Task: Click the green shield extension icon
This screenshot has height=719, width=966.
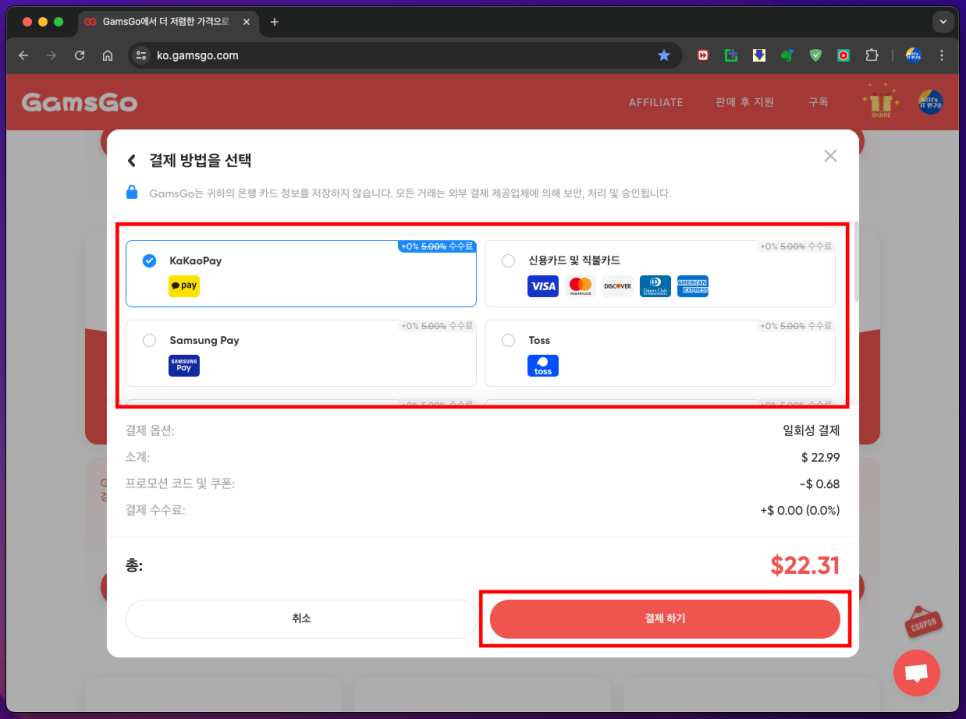Action: click(x=815, y=55)
